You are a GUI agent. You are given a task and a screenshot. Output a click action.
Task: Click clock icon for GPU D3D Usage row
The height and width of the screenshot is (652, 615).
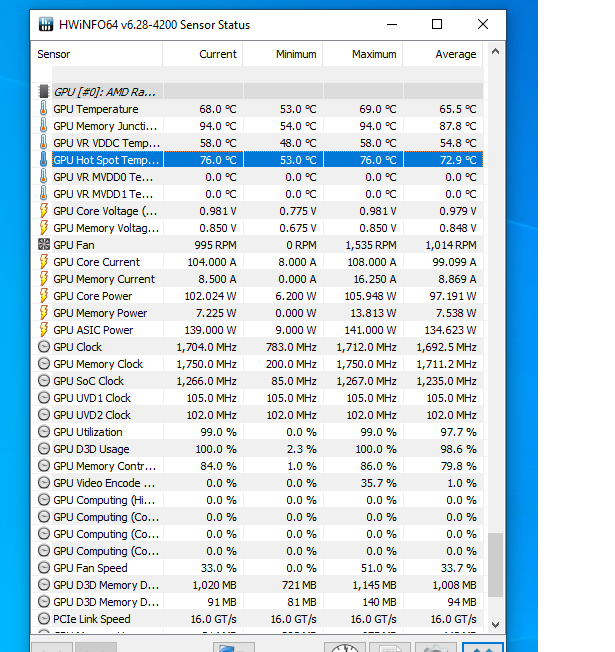44,449
